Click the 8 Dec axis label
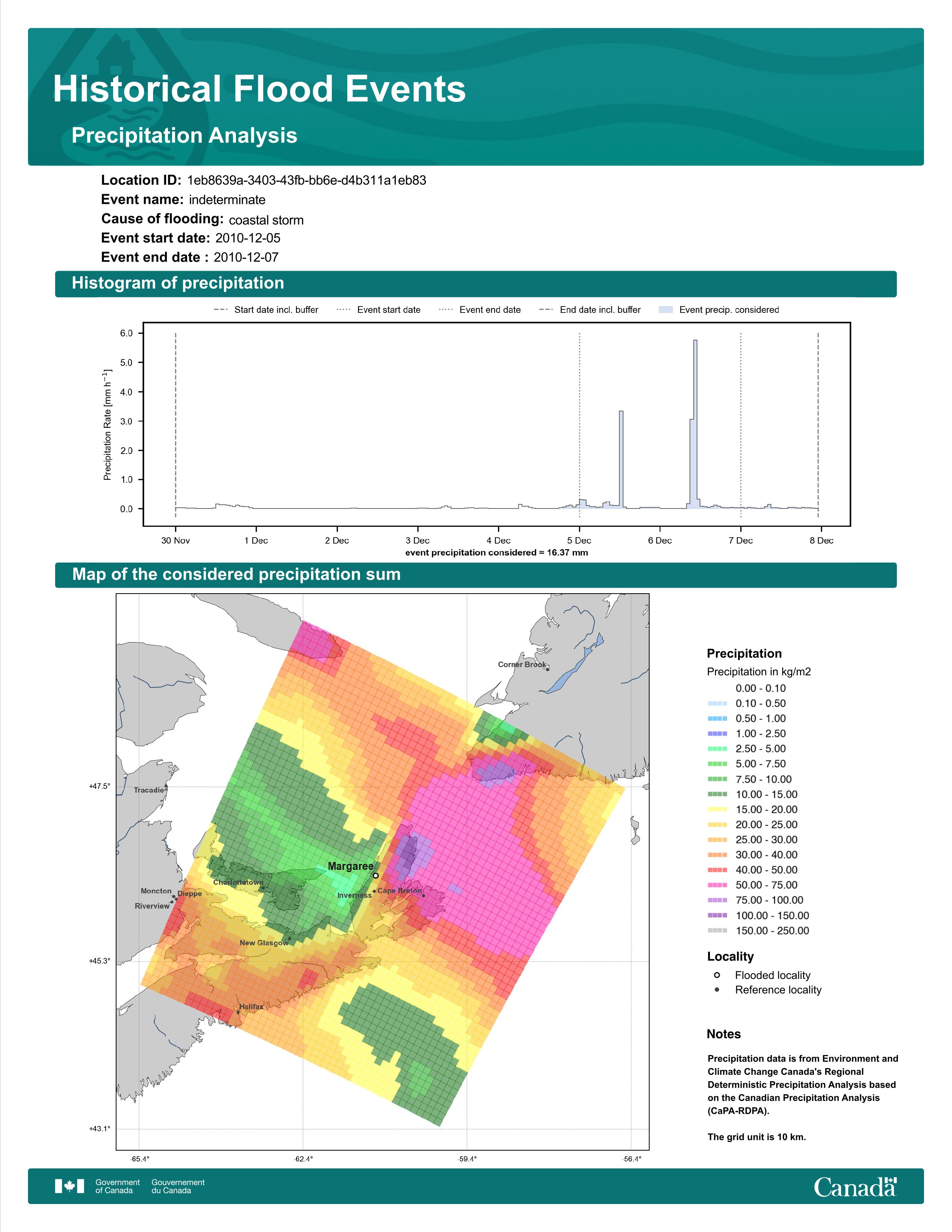Viewport: 952px width, 1232px height. (x=821, y=541)
